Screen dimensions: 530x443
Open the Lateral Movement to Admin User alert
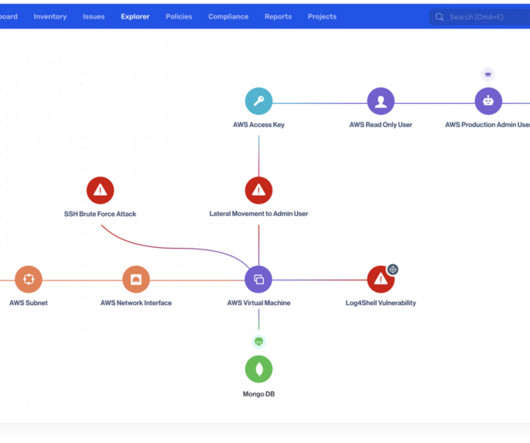point(259,190)
